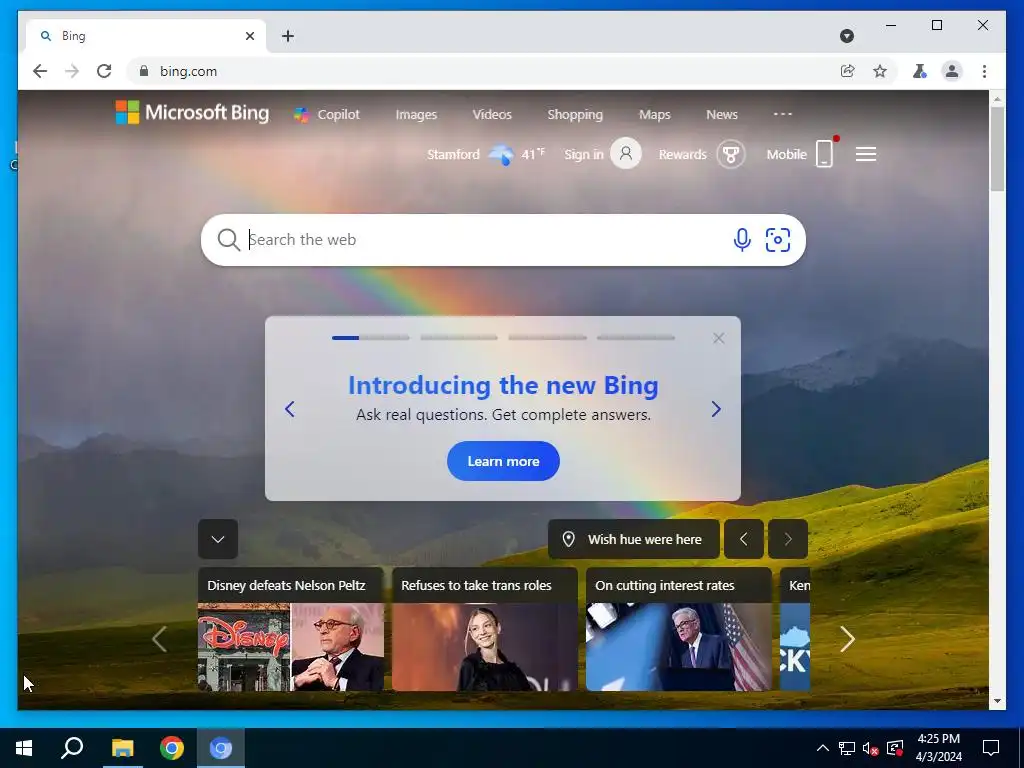Move the news carousel to the previous stories

pyautogui.click(x=159, y=639)
